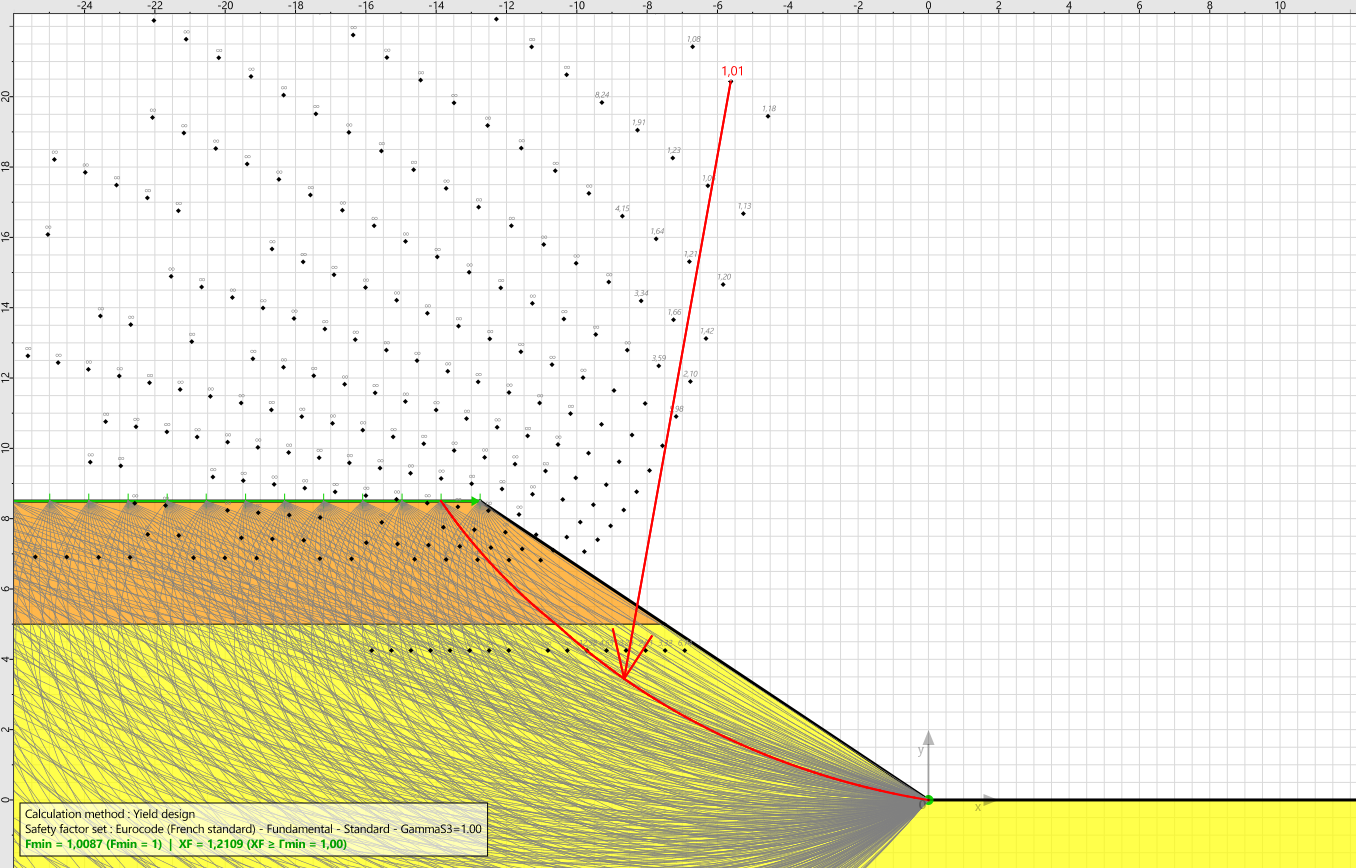Click the 1,20 safety factor label
This screenshot has height=868, width=1356.
pyautogui.click(x=724, y=277)
